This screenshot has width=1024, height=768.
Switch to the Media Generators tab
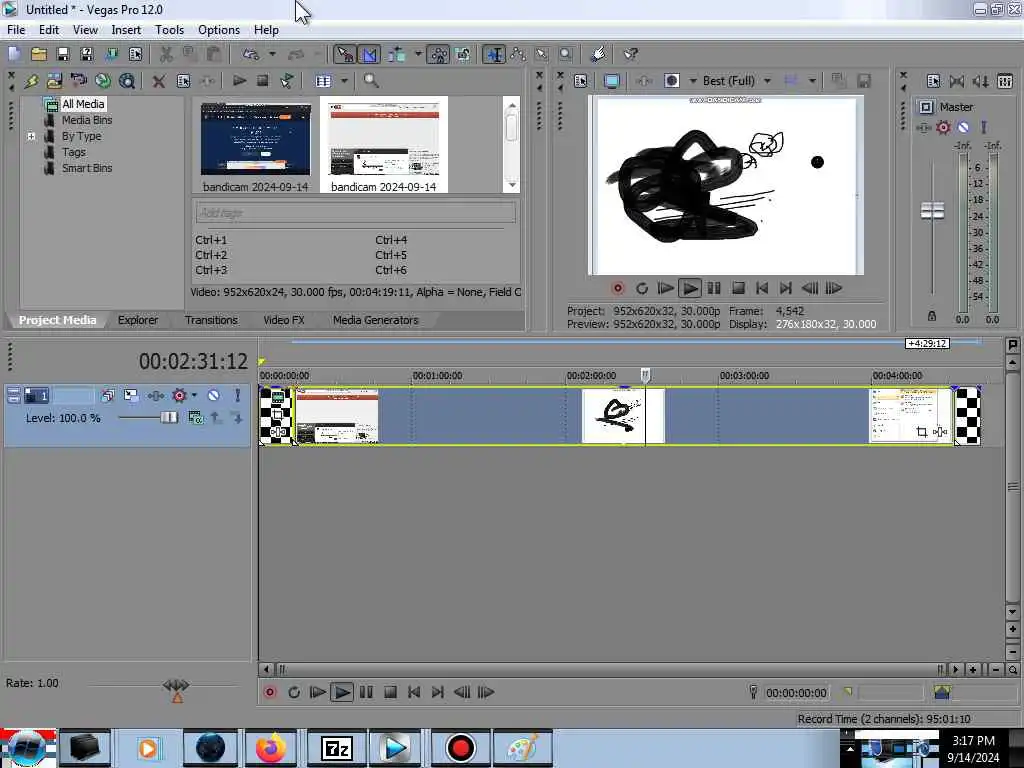tap(376, 320)
